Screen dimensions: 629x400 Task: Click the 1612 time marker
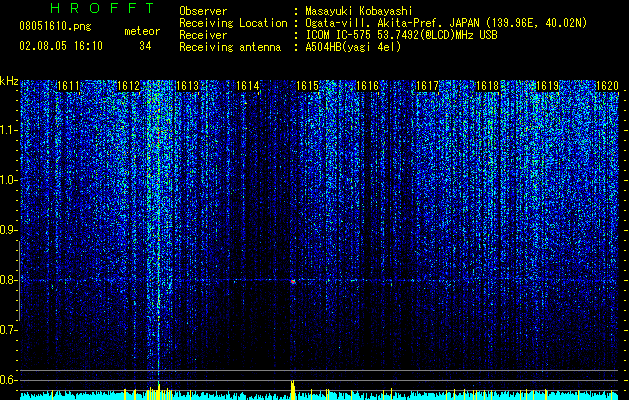click(x=128, y=86)
